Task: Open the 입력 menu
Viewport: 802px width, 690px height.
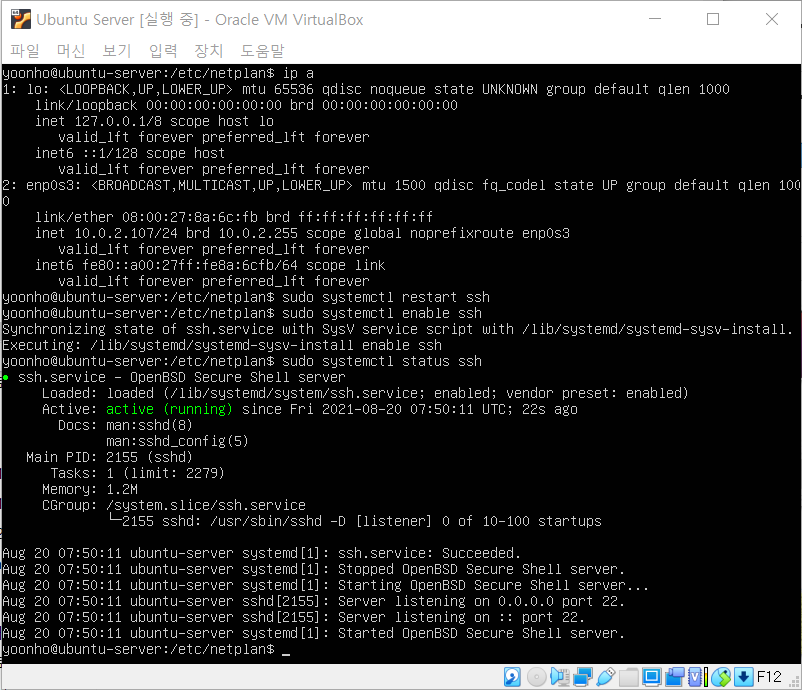Action: pos(163,50)
